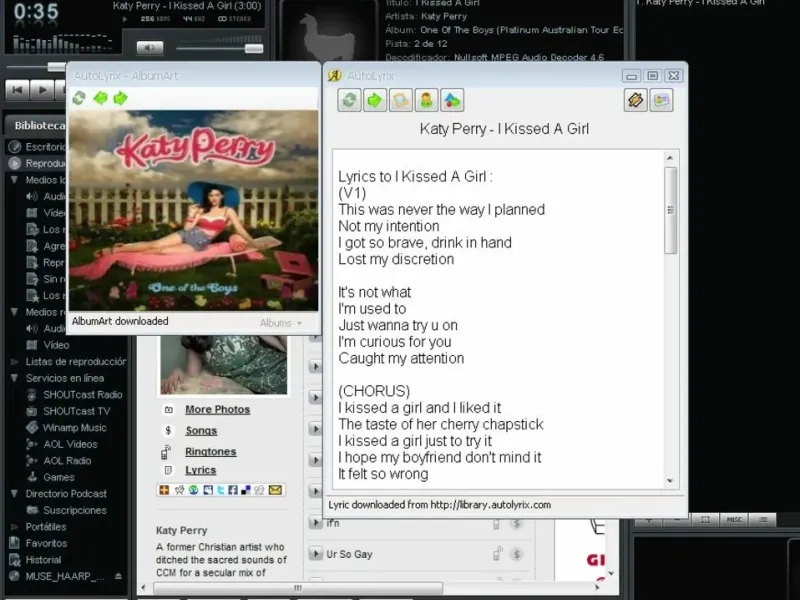Expand Portátiles tree node

[14, 527]
